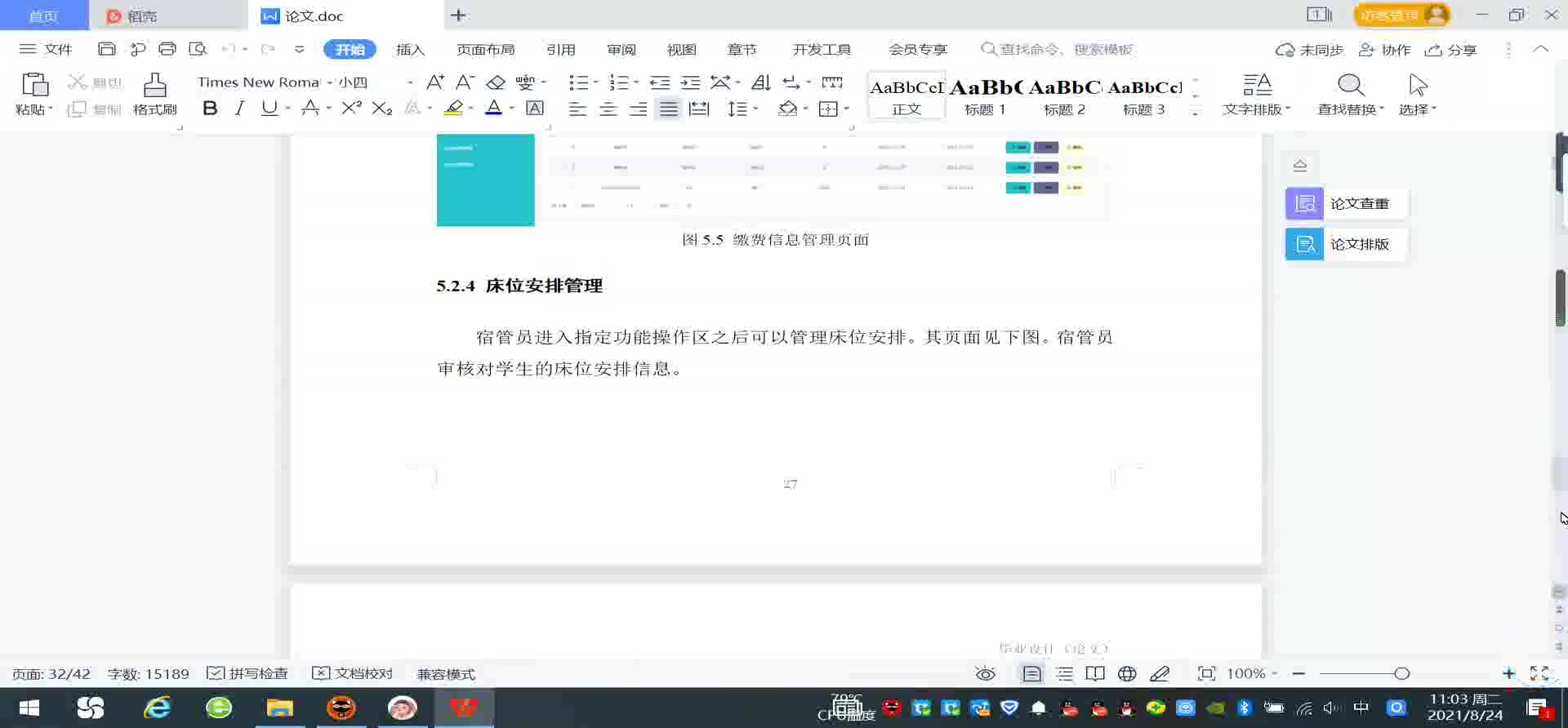
Task: Click the Clear Formatting eraser icon
Action: click(496, 82)
